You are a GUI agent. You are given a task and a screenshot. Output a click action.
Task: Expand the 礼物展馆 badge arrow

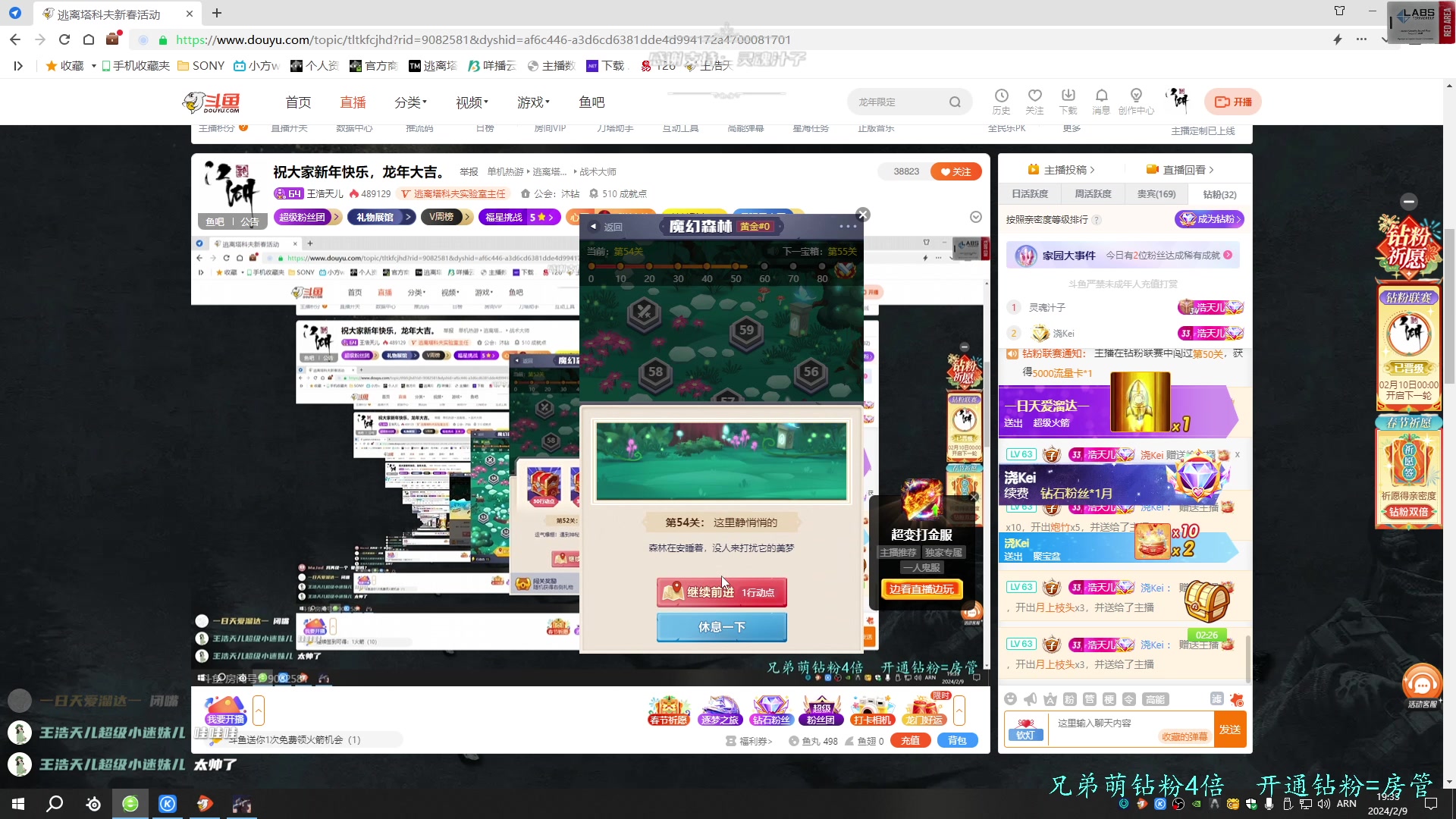408,218
